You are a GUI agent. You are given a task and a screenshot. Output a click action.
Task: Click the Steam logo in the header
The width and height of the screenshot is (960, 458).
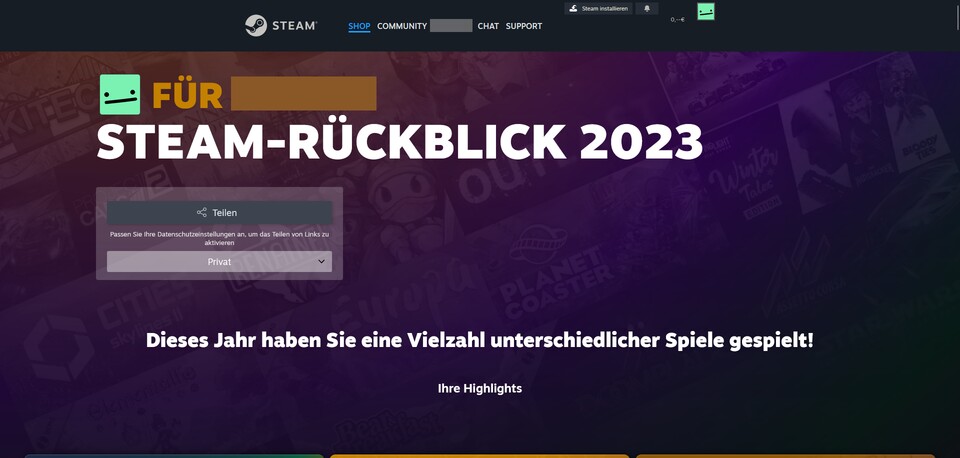pyautogui.click(x=281, y=25)
